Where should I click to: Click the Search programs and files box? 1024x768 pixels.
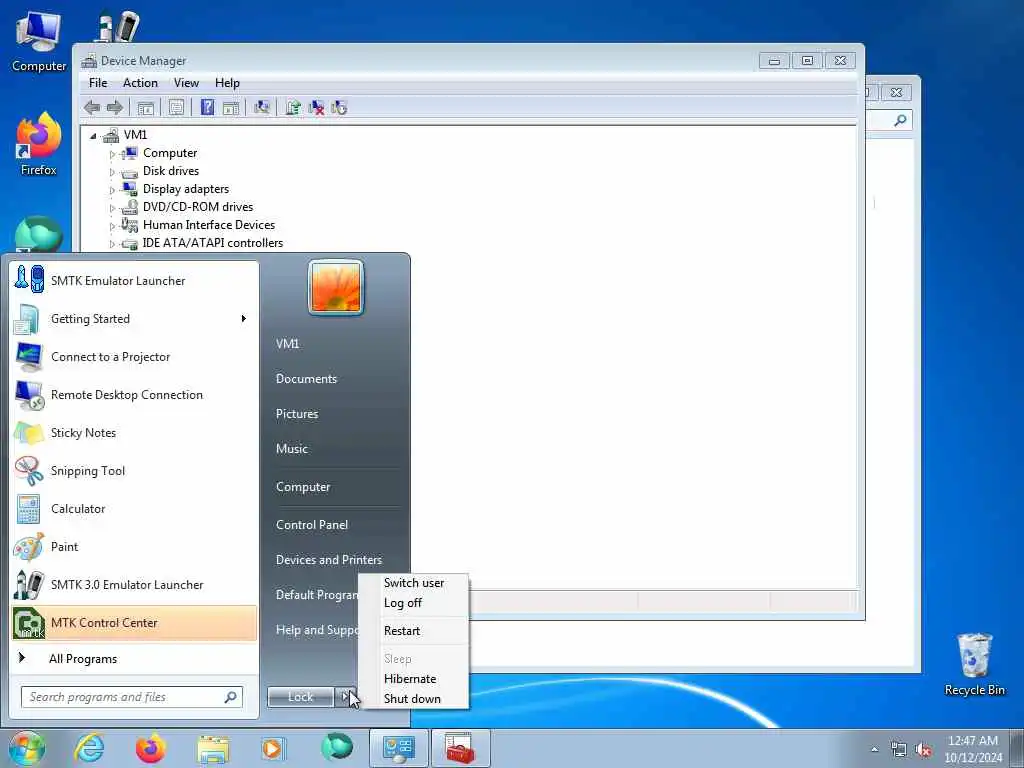point(132,697)
